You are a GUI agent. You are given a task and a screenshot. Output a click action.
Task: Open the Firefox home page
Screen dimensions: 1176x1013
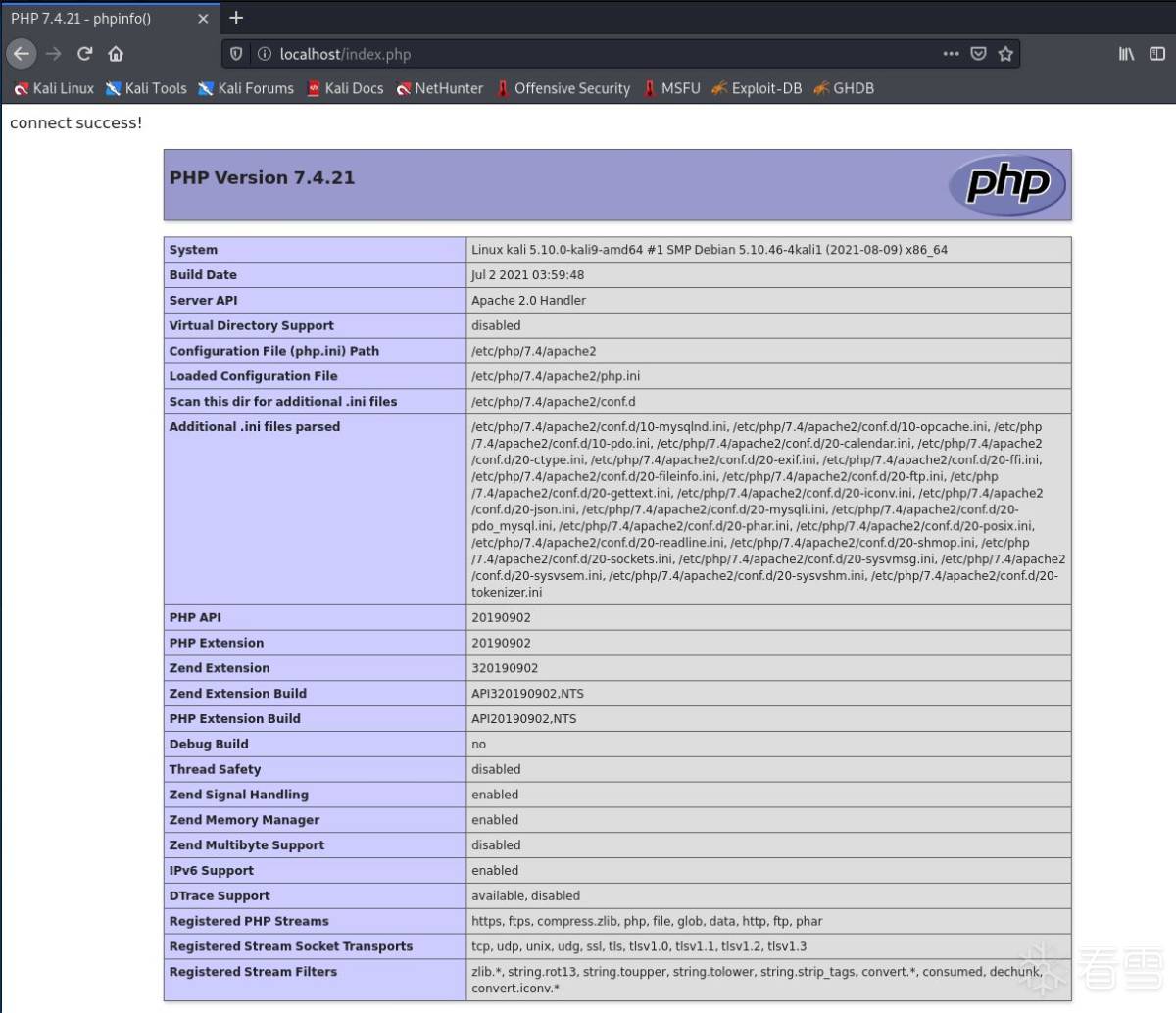tap(116, 54)
